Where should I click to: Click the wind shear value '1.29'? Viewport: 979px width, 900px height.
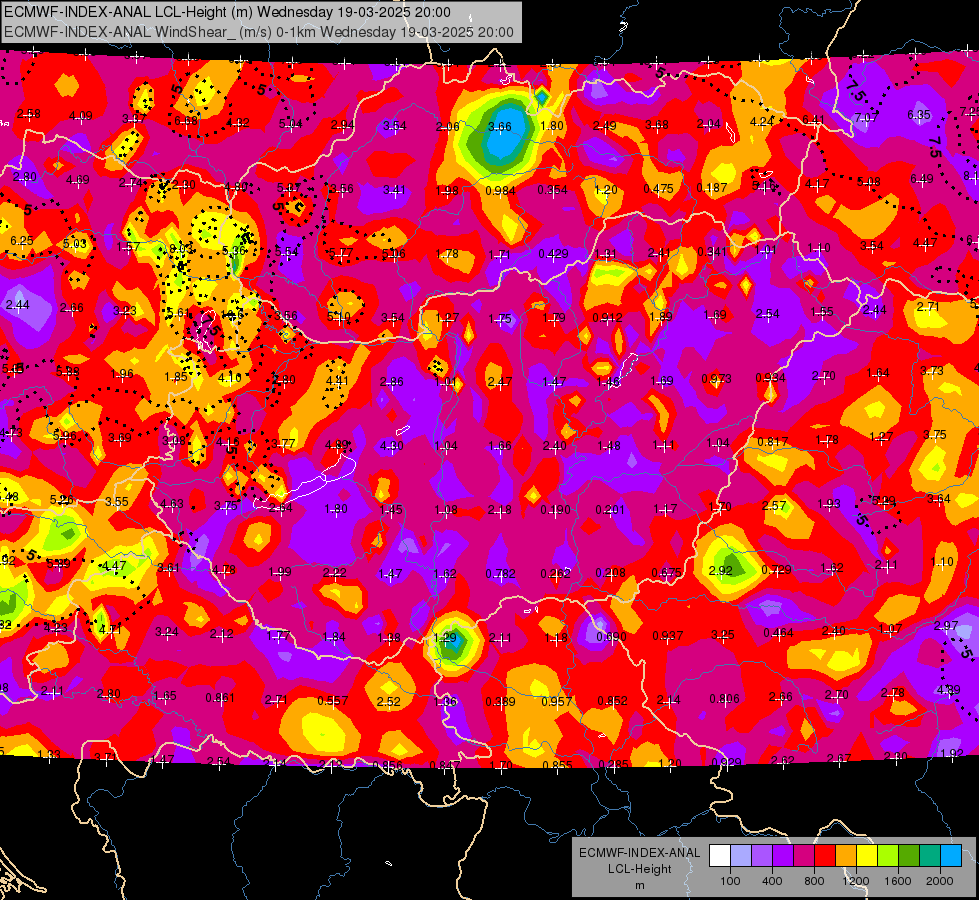[445, 638]
